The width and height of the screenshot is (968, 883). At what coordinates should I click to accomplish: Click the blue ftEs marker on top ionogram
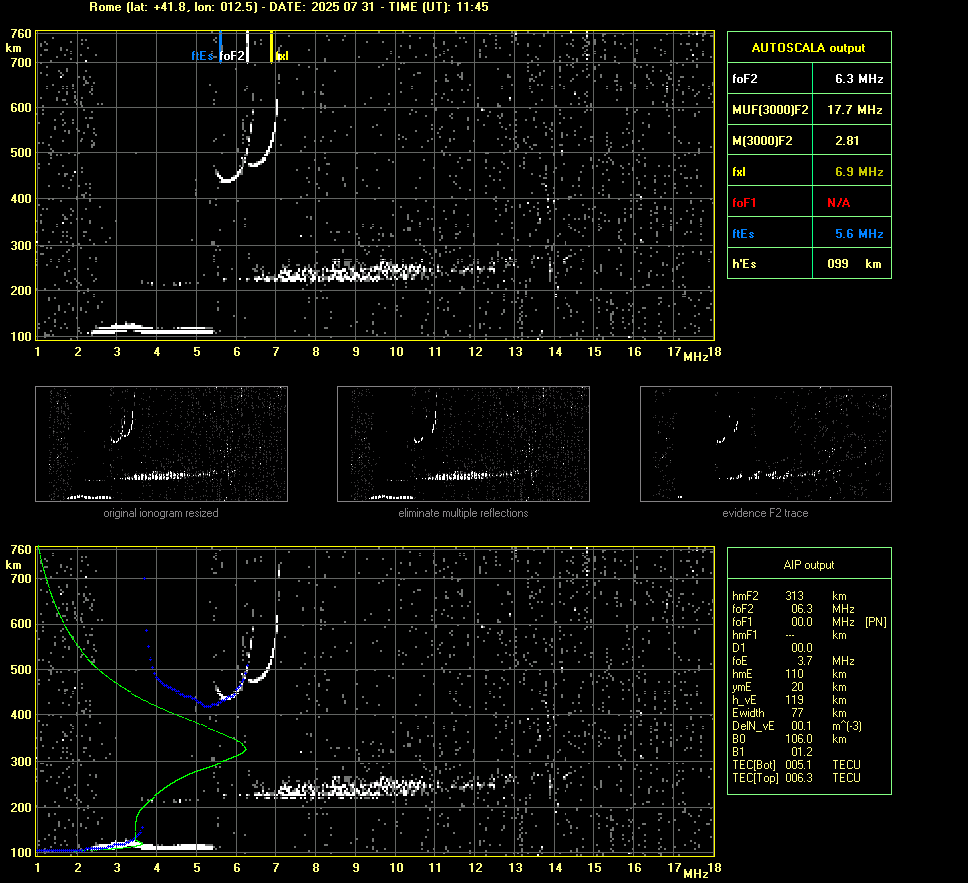pos(220,47)
